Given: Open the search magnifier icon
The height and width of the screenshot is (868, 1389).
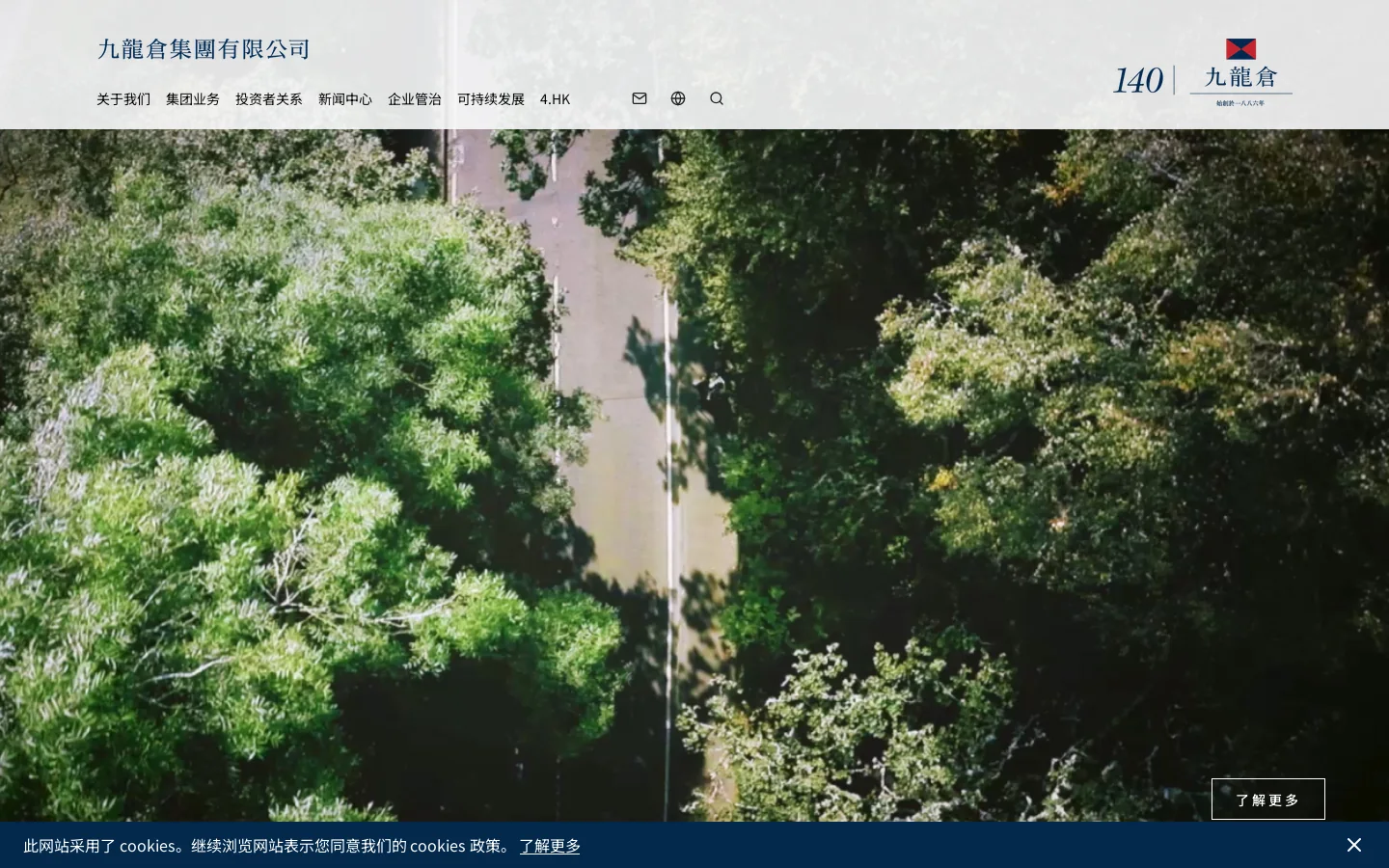Looking at the screenshot, I should tap(717, 98).
